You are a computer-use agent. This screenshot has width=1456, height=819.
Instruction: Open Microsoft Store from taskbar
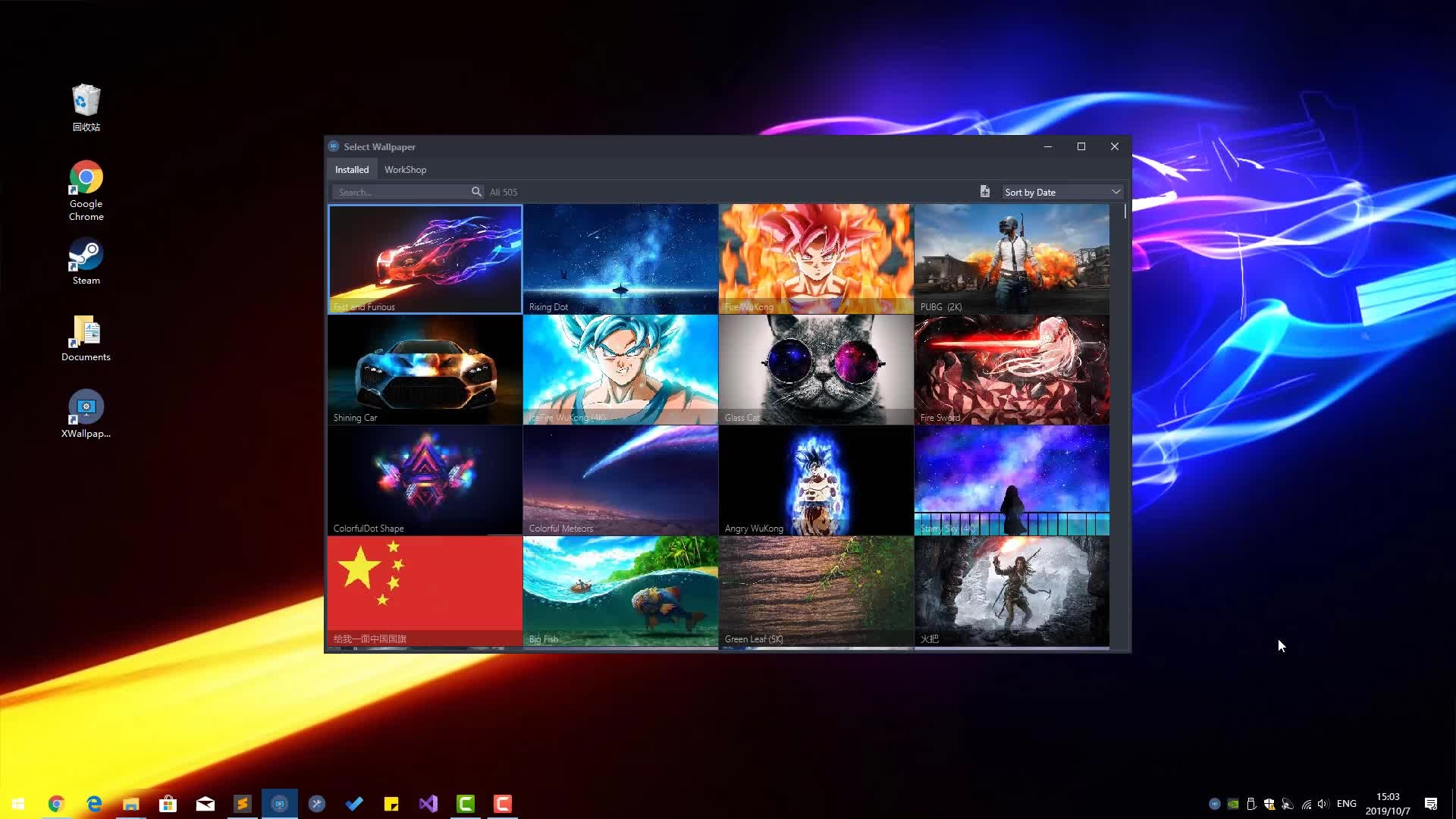pyautogui.click(x=168, y=804)
